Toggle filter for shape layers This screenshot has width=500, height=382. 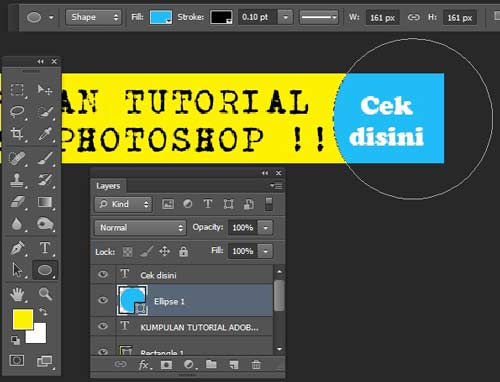tap(228, 204)
